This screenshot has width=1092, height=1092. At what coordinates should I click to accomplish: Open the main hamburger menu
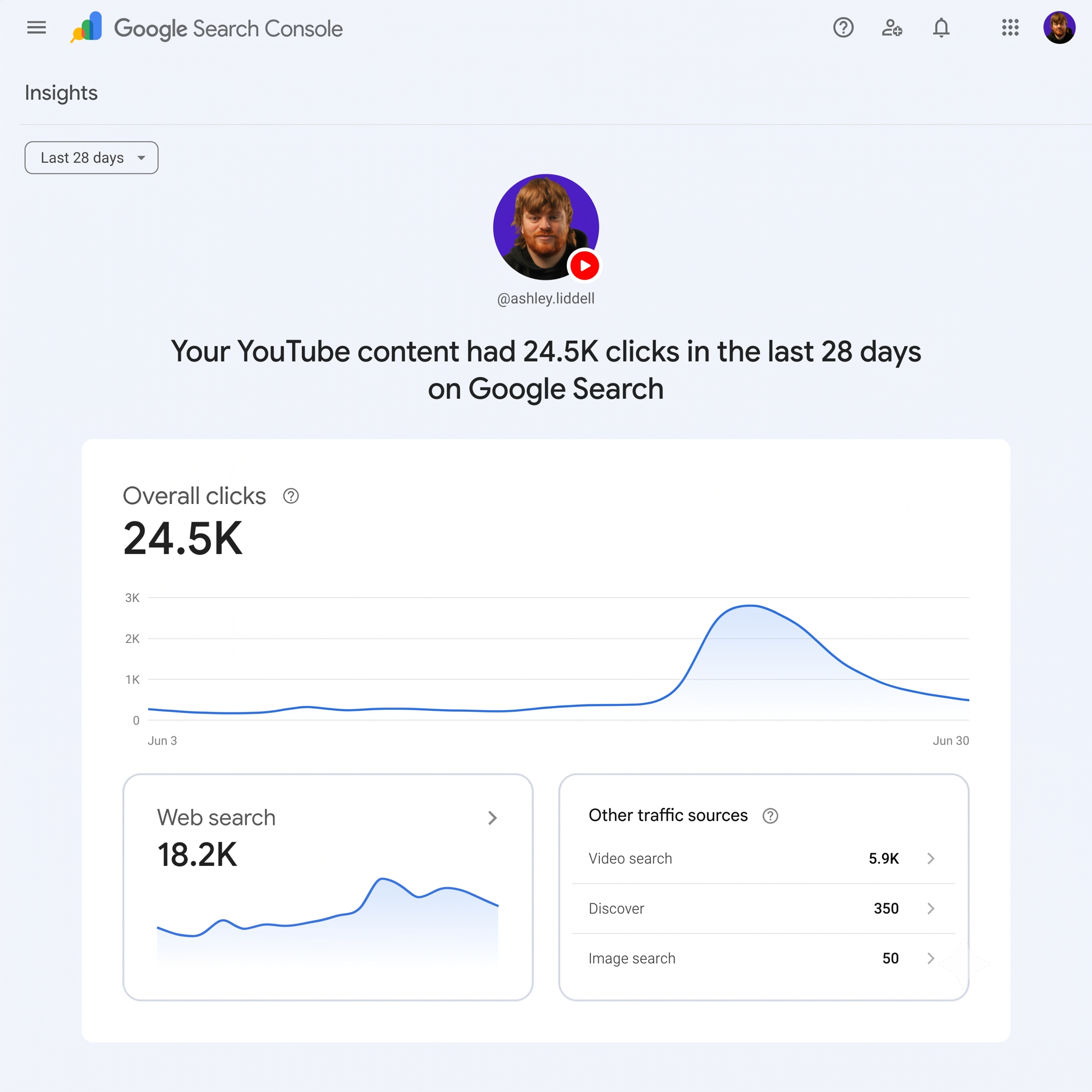coord(37,27)
